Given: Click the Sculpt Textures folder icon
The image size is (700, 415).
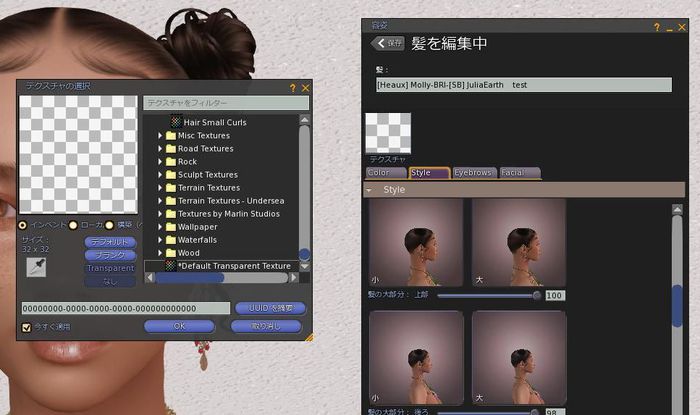Looking at the screenshot, I should [171, 174].
